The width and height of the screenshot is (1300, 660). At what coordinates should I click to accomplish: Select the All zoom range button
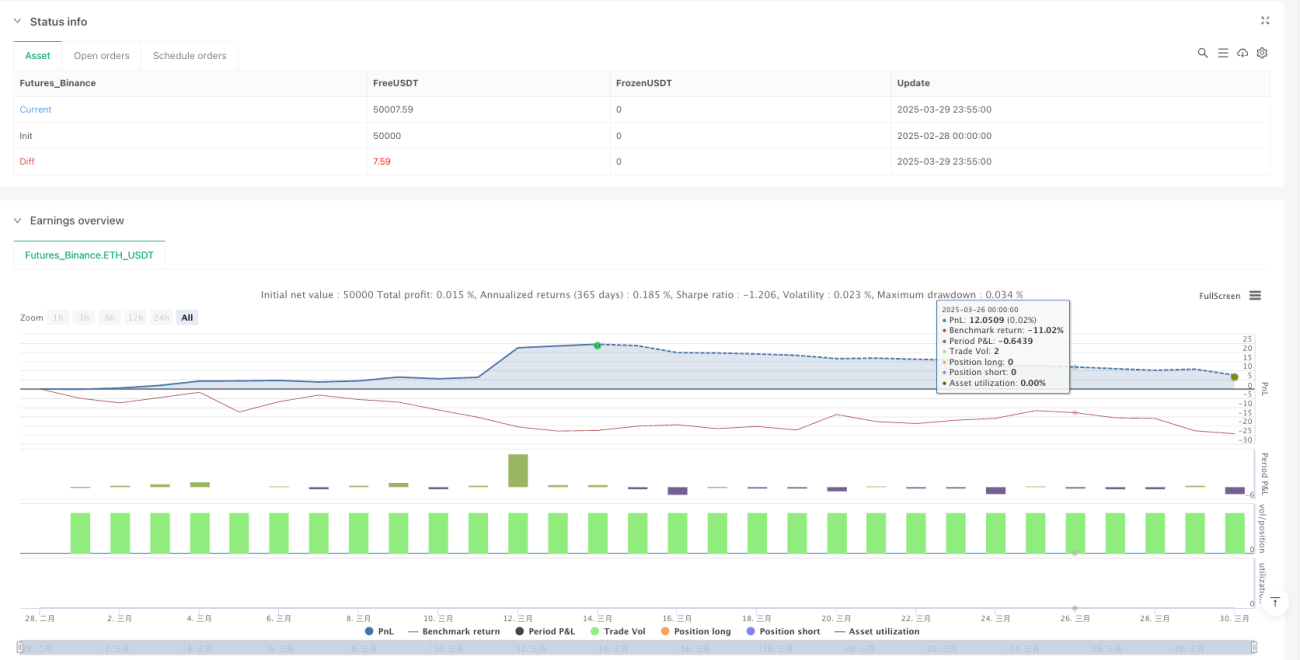[x=187, y=317]
